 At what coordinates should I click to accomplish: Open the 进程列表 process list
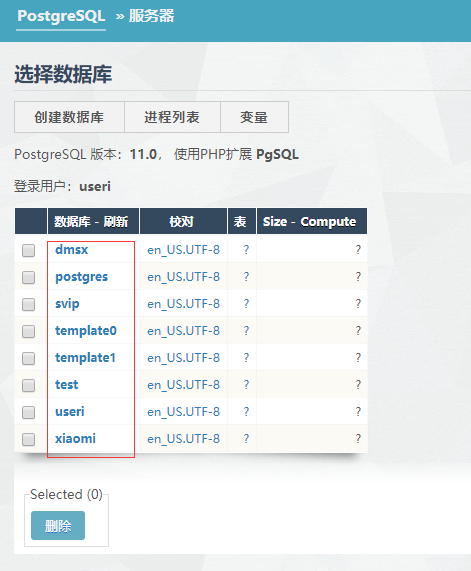pyautogui.click(x=172, y=117)
